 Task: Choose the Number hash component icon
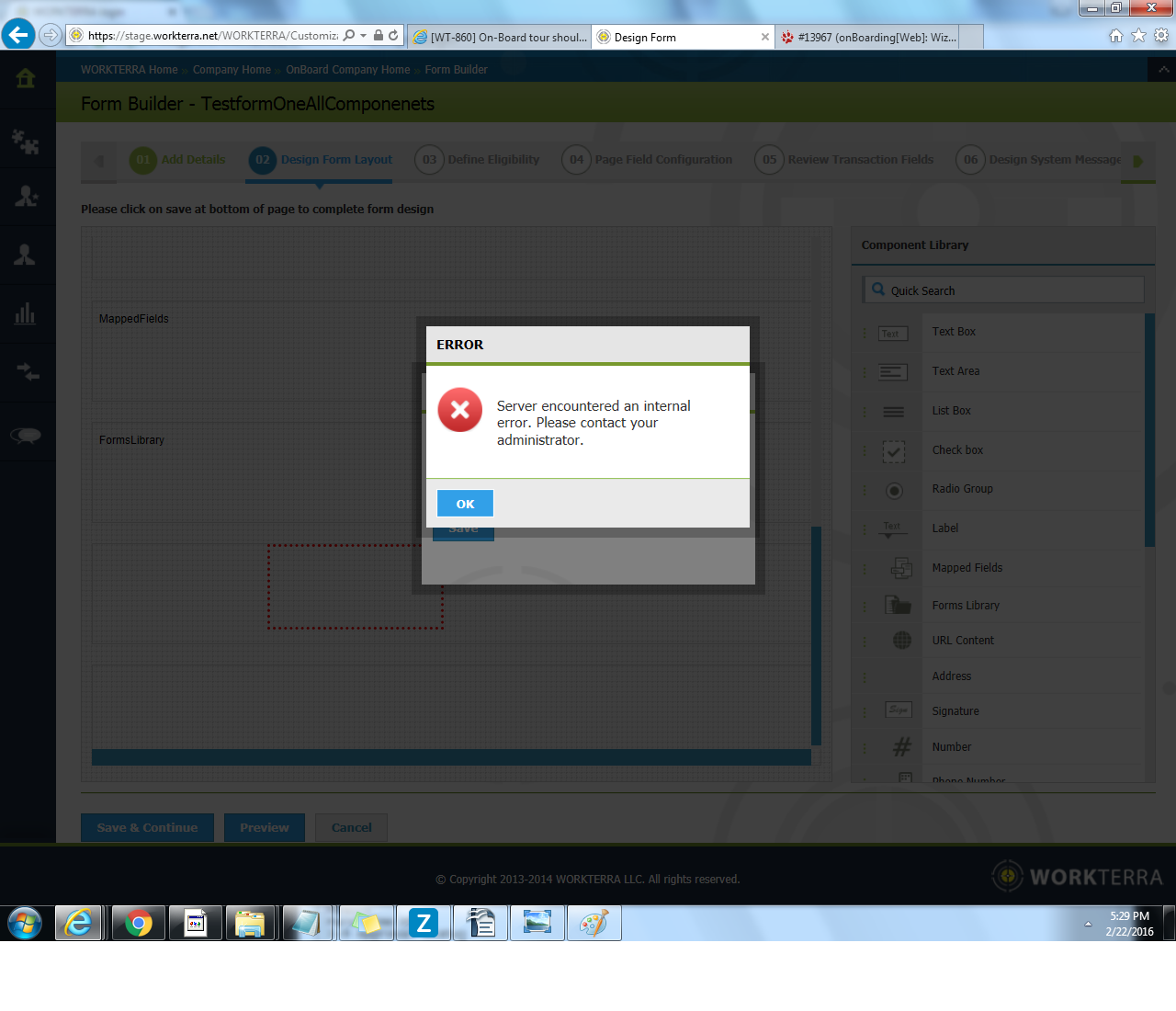901,747
